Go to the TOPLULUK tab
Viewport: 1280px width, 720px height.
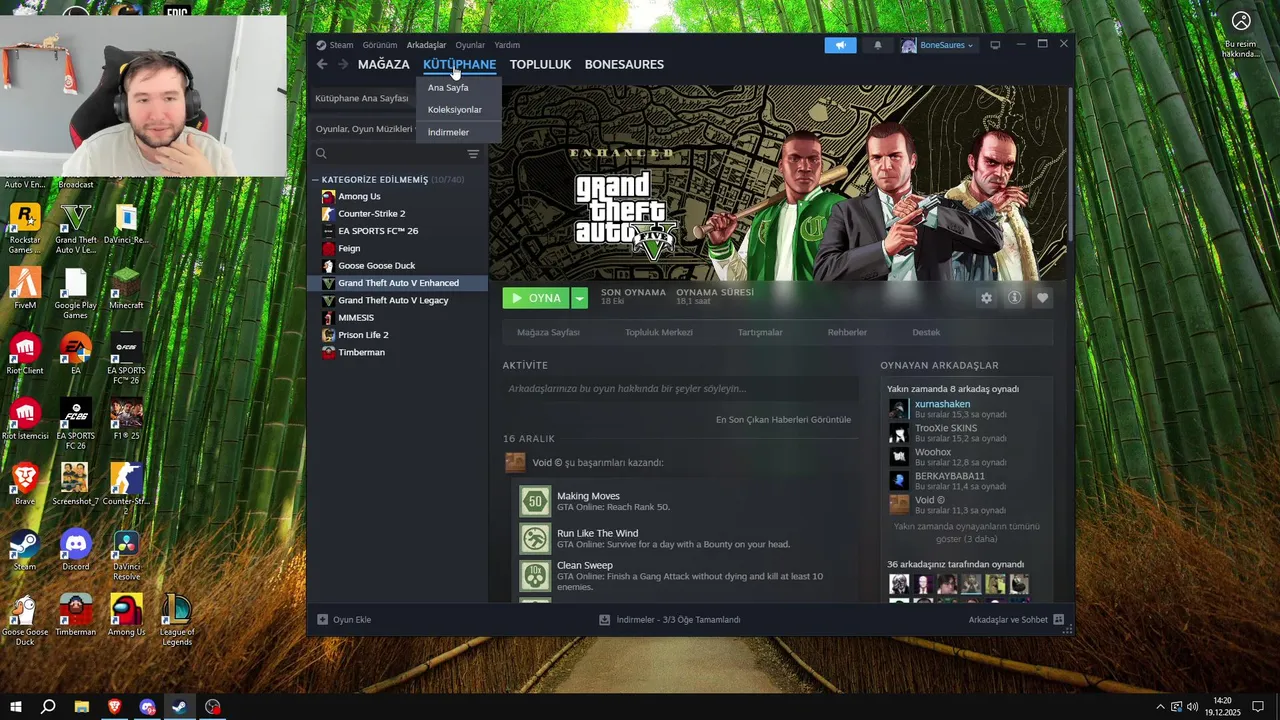(540, 64)
